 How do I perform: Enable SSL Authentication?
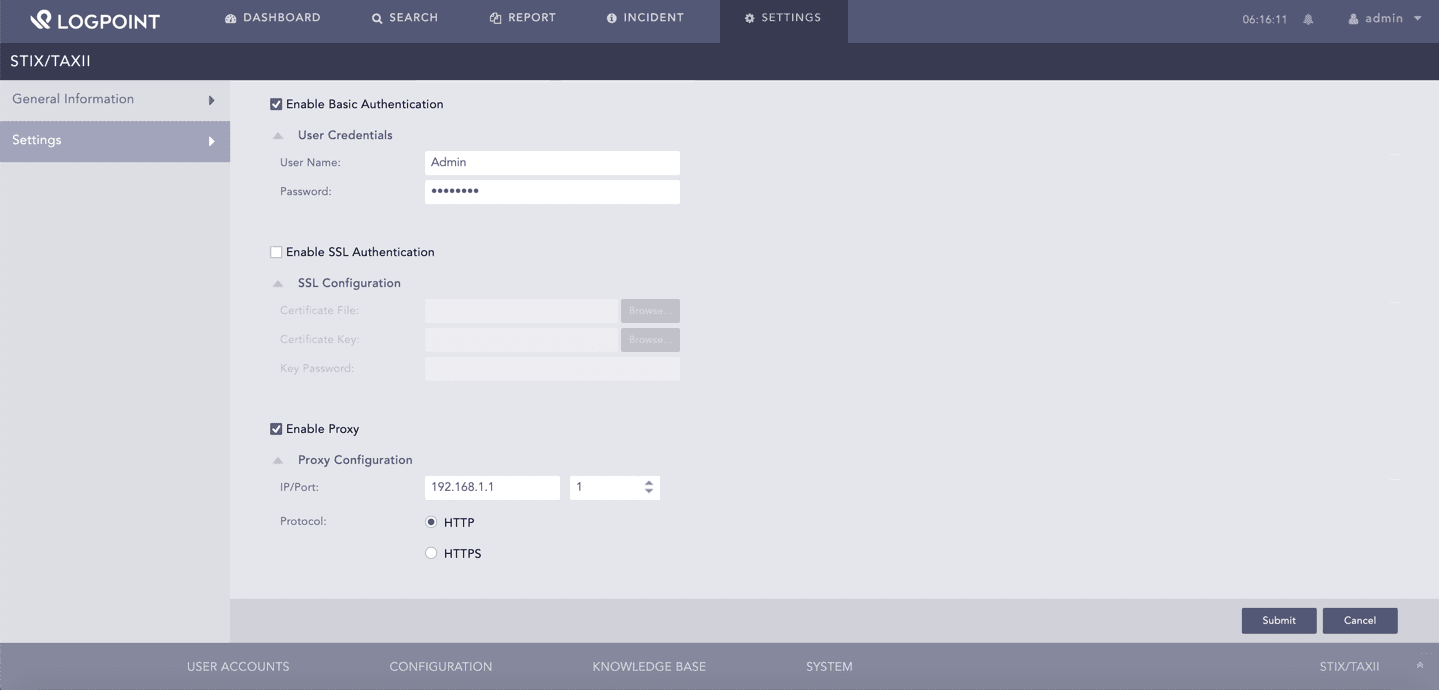[276, 251]
